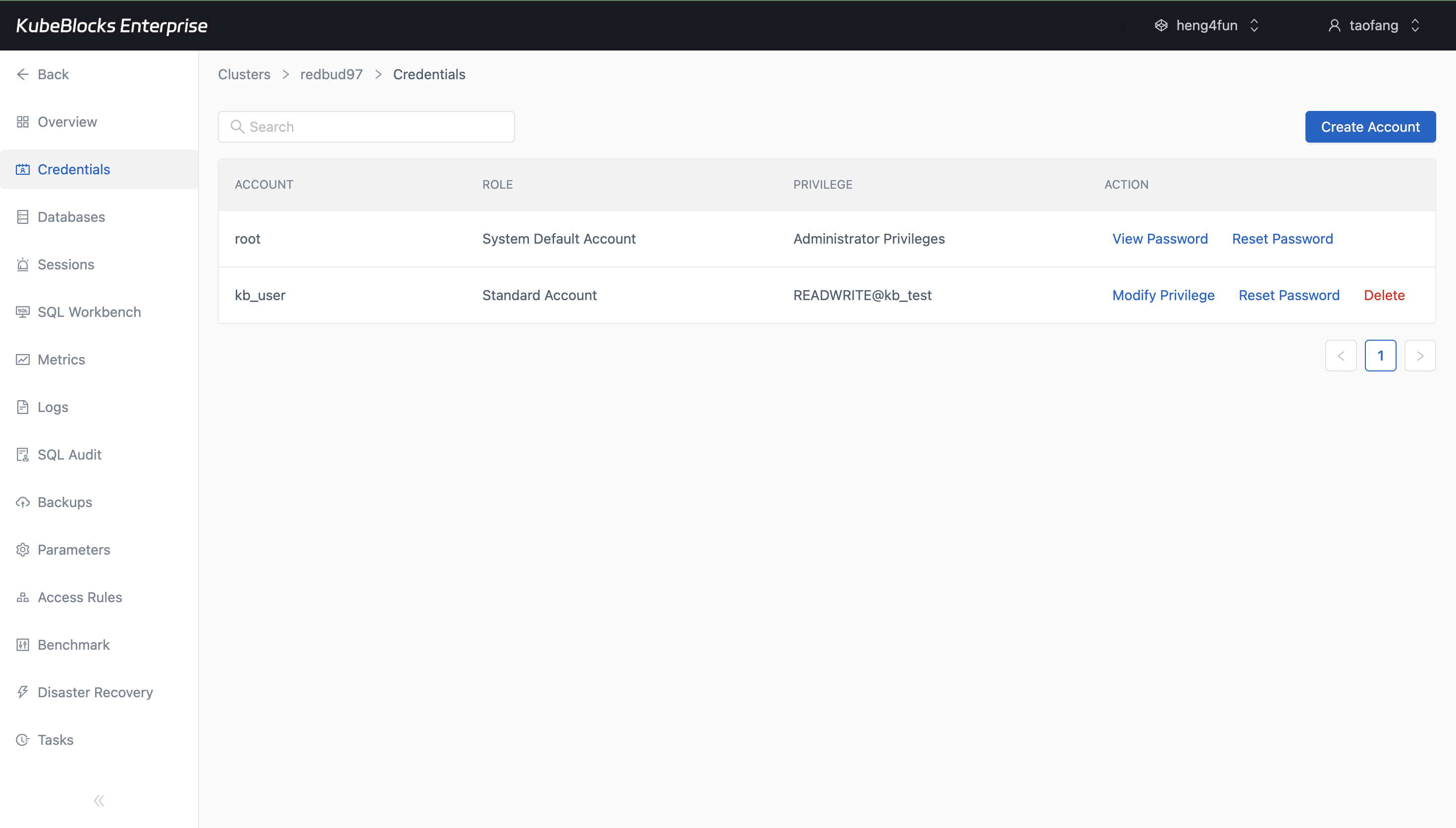
Task: Click the Backups cloud icon
Action: (x=23, y=502)
